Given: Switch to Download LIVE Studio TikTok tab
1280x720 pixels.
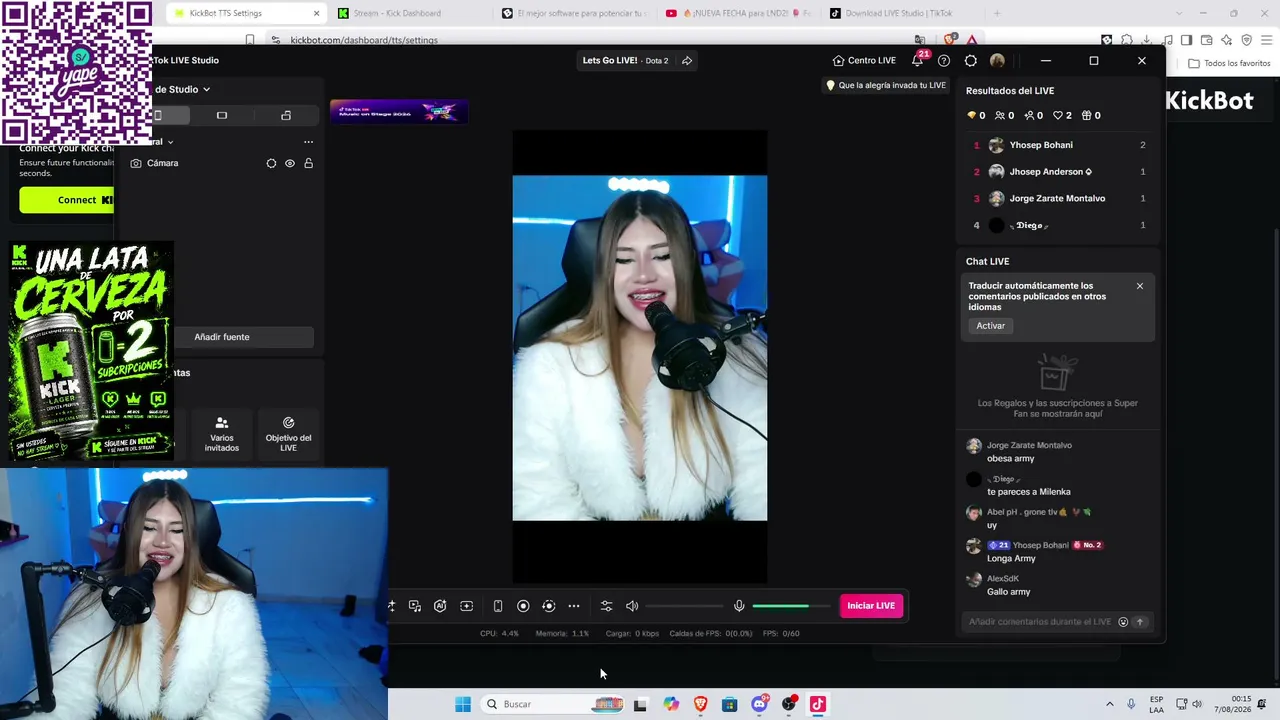Looking at the screenshot, I should (x=899, y=13).
